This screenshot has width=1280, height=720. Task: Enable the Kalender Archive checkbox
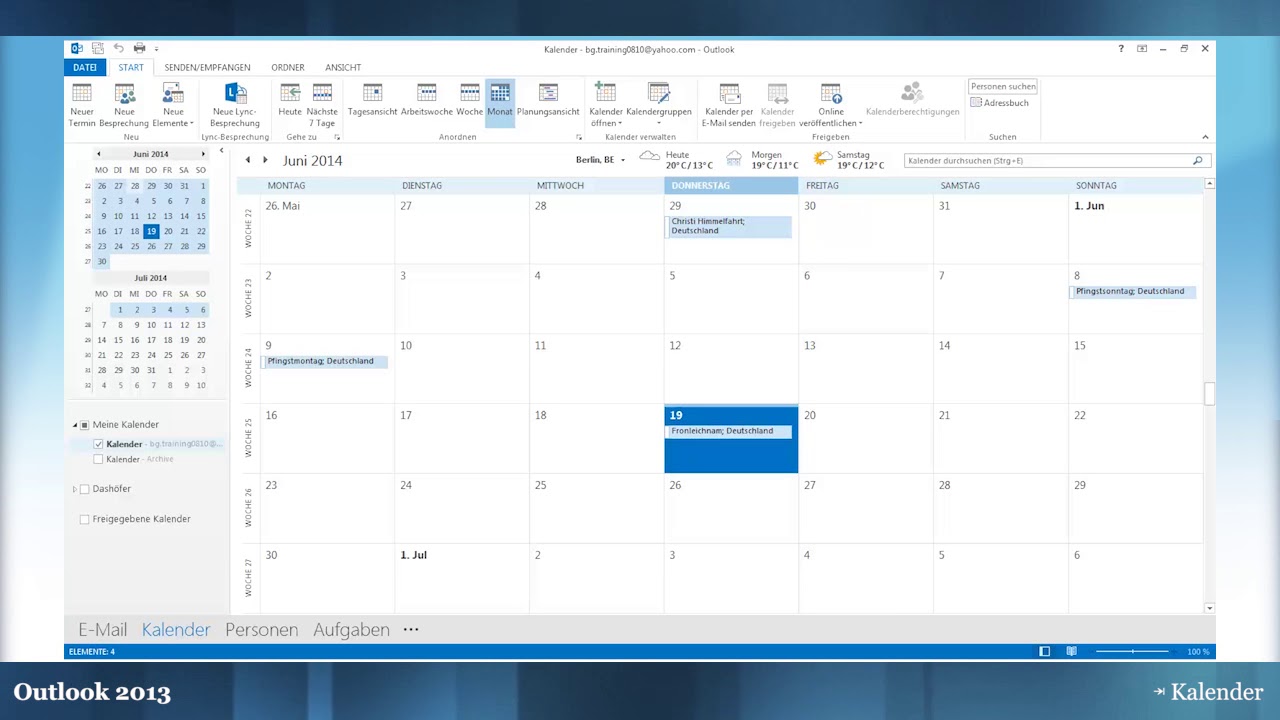[x=98, y=459]
